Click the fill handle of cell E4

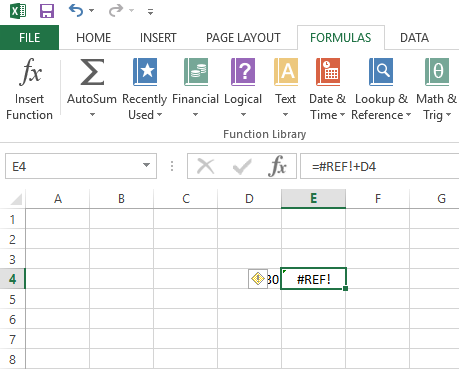(x=345, y=288)
